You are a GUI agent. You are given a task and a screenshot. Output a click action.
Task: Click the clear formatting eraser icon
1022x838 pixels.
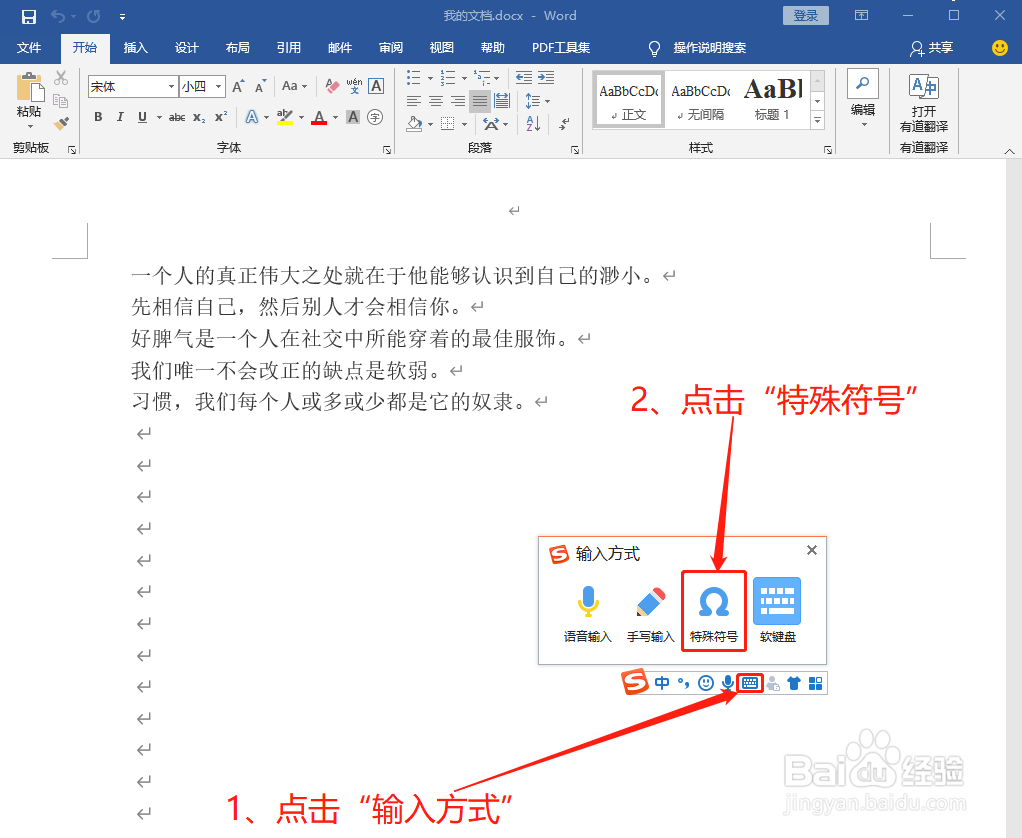pyautogui.click(x=332, y=86)
